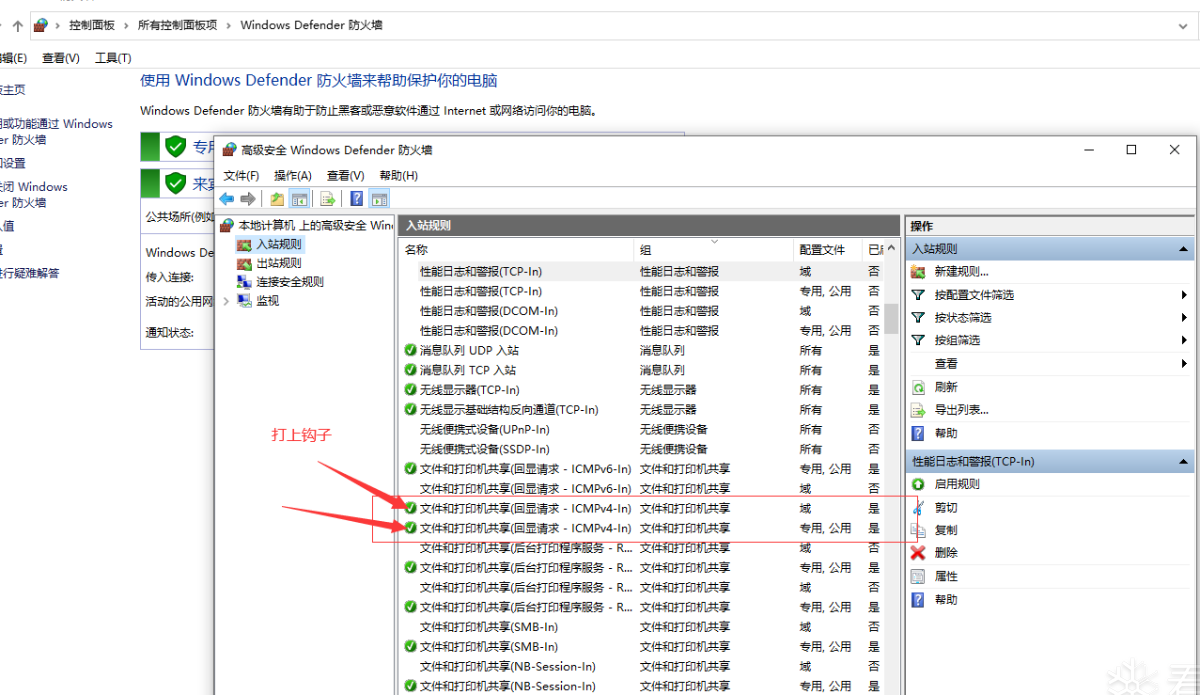Screen dimensions: 1200x695
Task: Open the 按组筛选 submenu arrow
Action: pyautogui.click(x=1184, y=340)
